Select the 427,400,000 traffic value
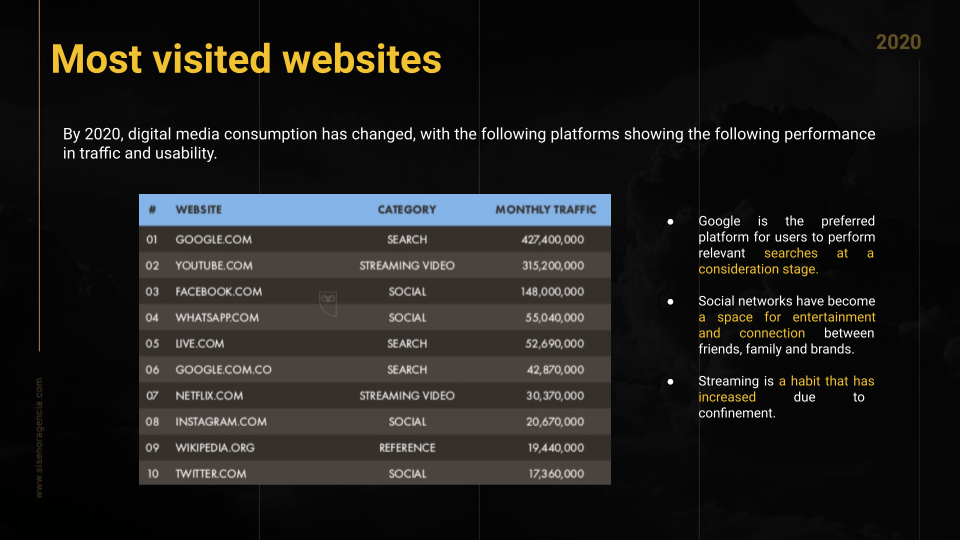The height and width of the screenshot is (540, 960). pos(552,240)
